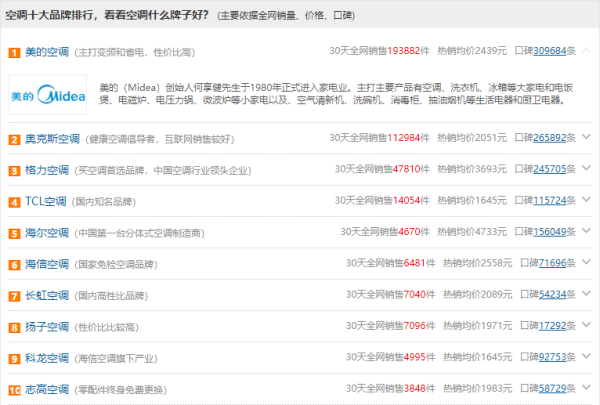View 格力 reviews count 245705
Screen dimensions: 600x405
(549, 169)
